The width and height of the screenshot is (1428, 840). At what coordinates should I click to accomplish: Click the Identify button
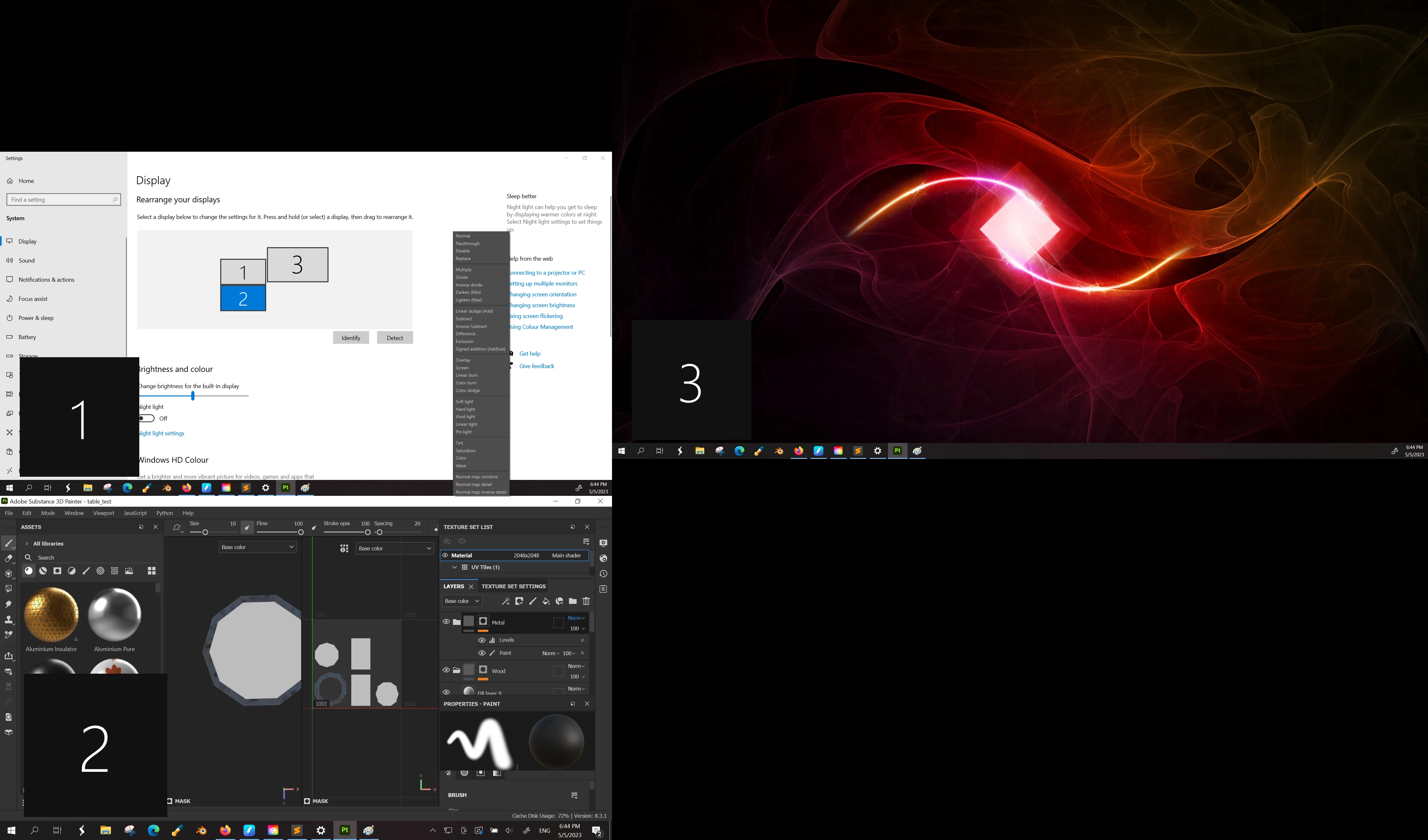point(351,338)
